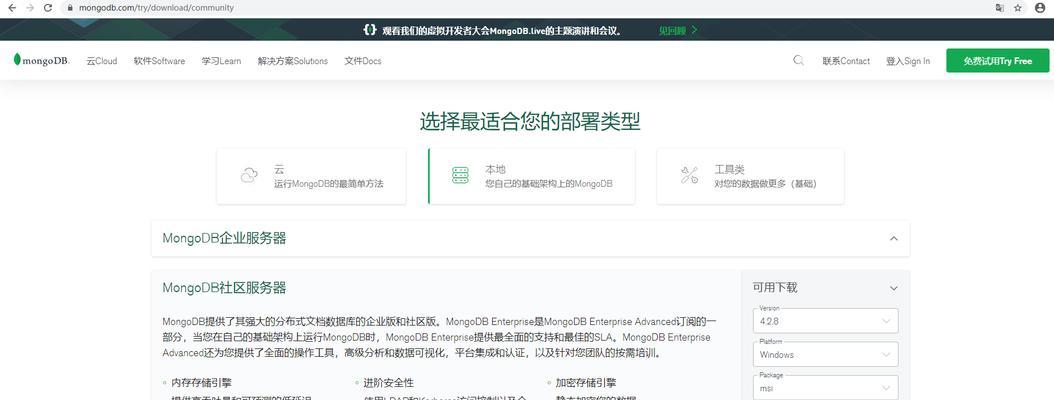Open the 文件Docs menu
Screen dimensions: 1054x400
363,61
